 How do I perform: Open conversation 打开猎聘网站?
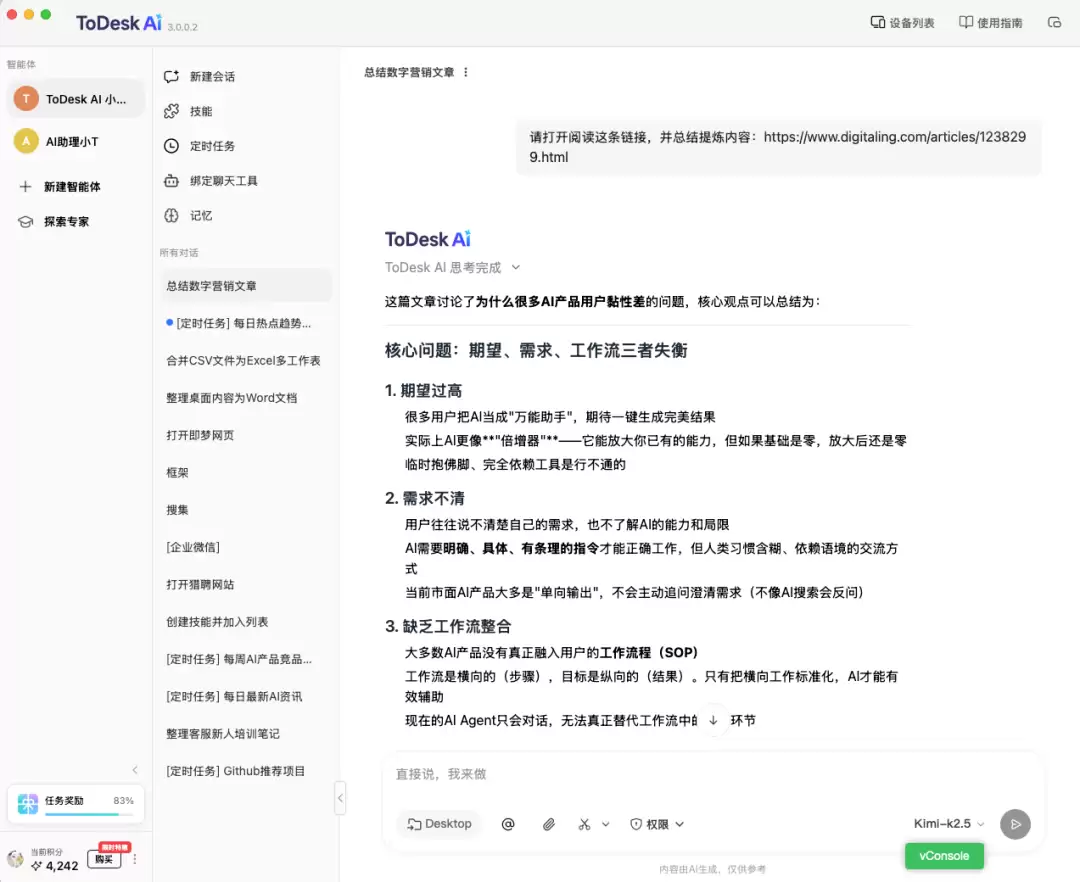(x=247, y=585)
